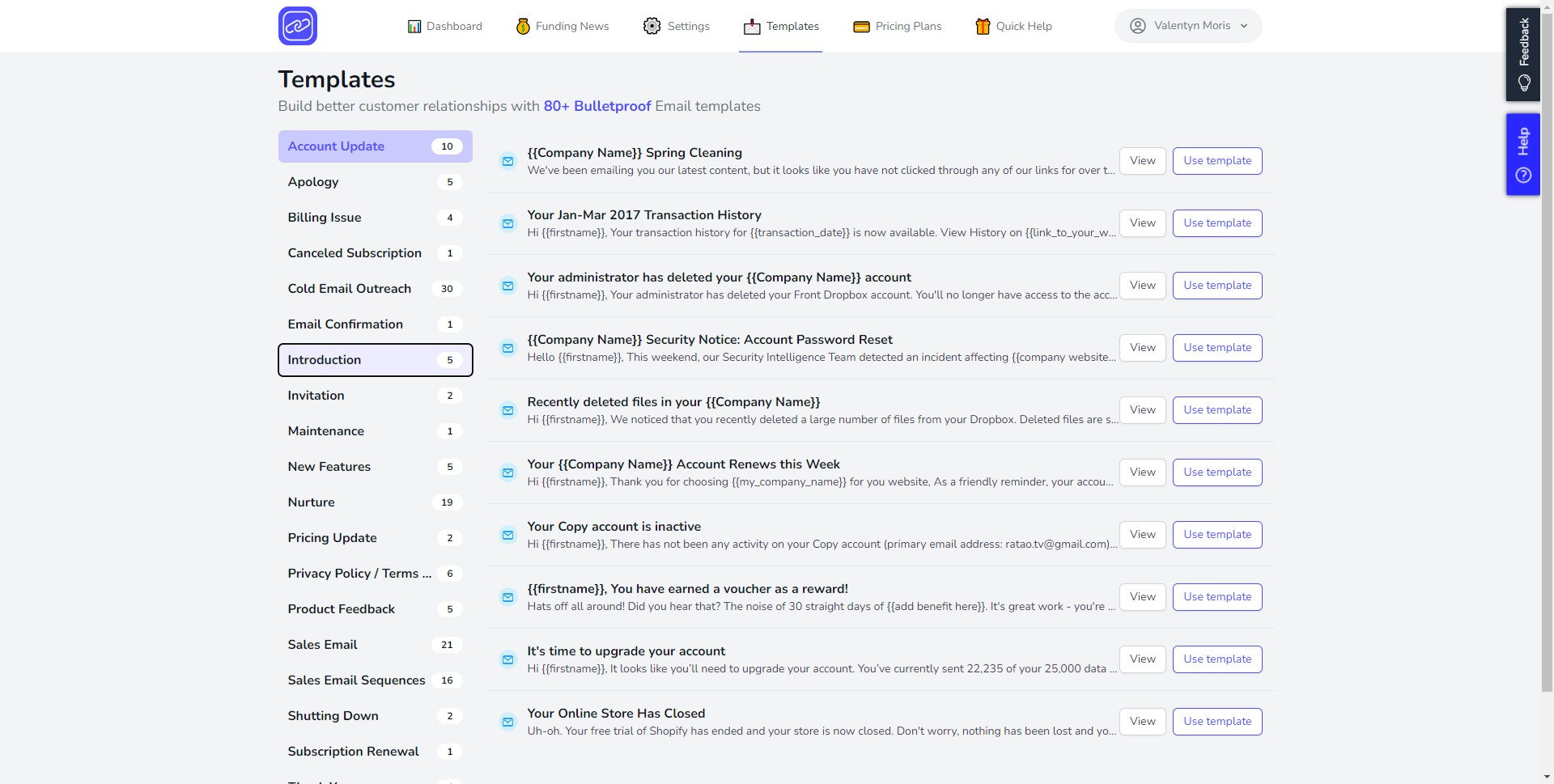The height and width of the screenshot is (784, 1554).
Task: Click the 80+ Bulletproof highlighted text
Action: click(597, 106)
